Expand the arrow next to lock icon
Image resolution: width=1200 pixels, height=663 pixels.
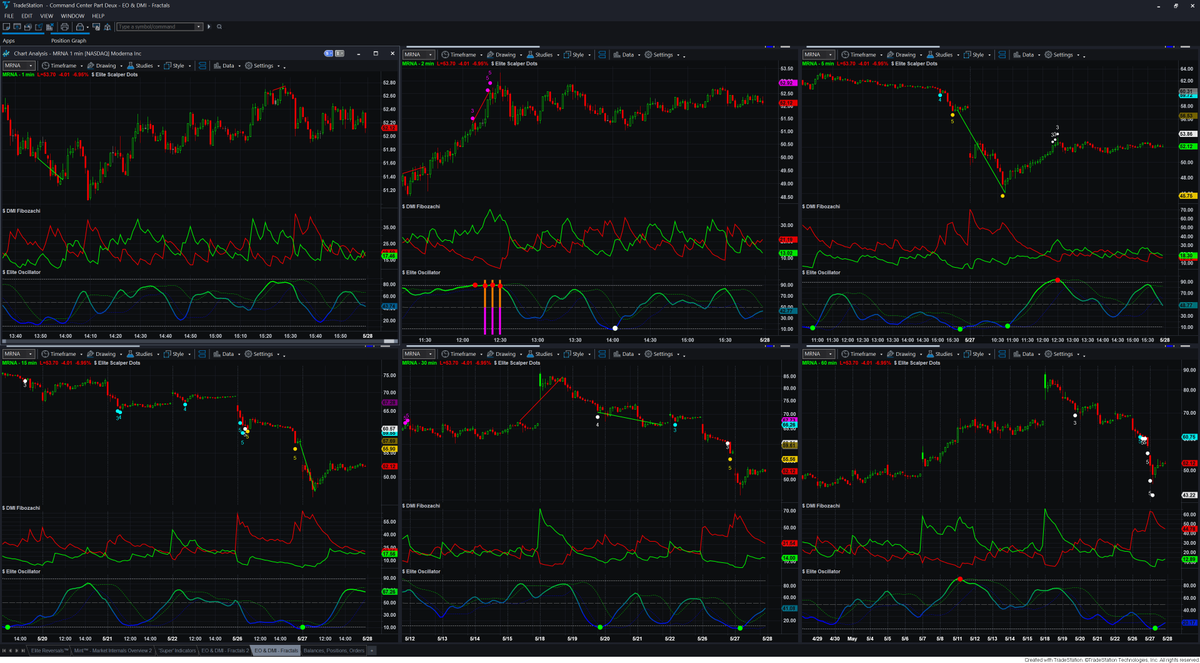coord(88,27)
